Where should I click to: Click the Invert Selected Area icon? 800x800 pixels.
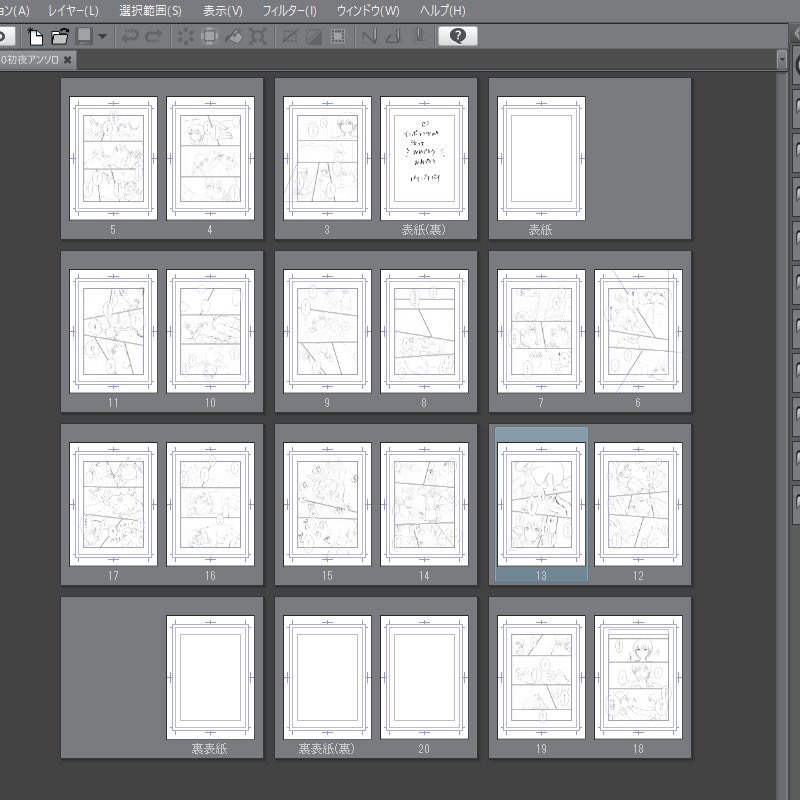(313, 36)
